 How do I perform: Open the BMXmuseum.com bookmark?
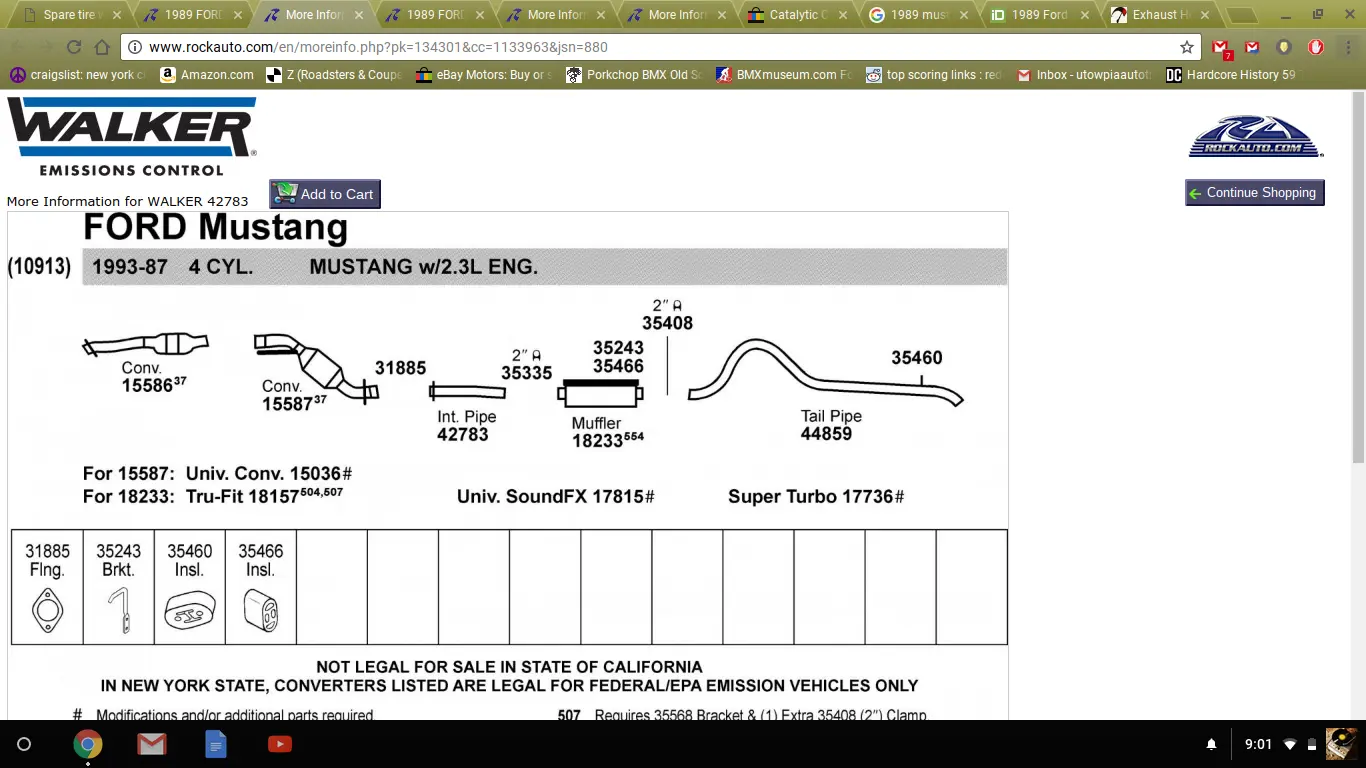[785, 75]
